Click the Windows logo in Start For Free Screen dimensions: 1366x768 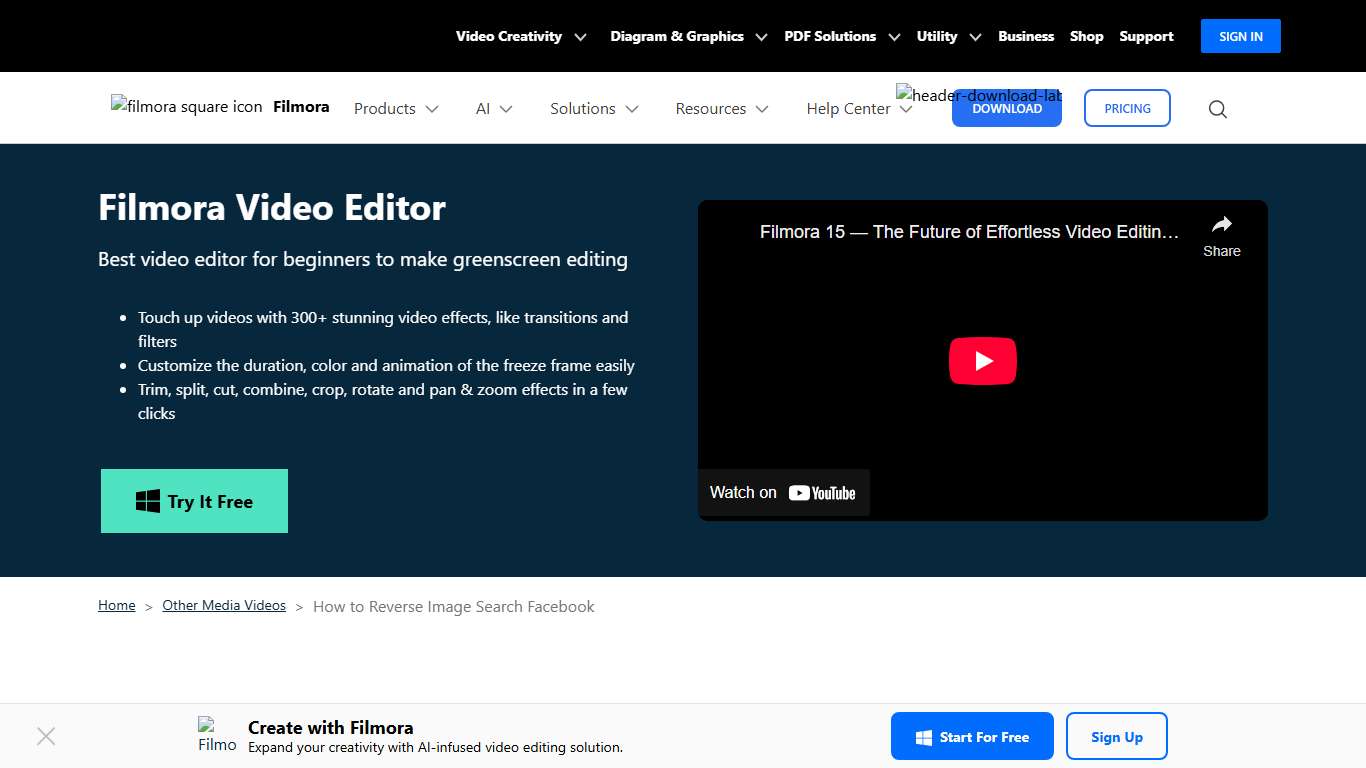922,736
